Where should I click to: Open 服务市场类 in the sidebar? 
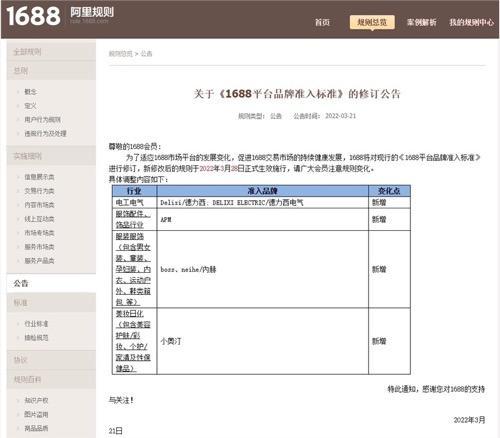point(39,247)
